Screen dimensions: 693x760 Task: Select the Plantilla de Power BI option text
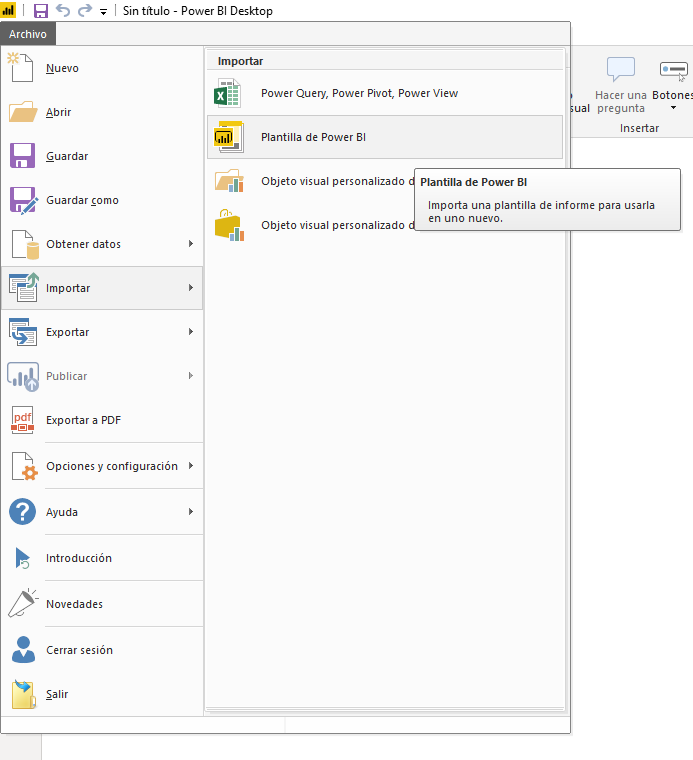(x=313, y=137)
